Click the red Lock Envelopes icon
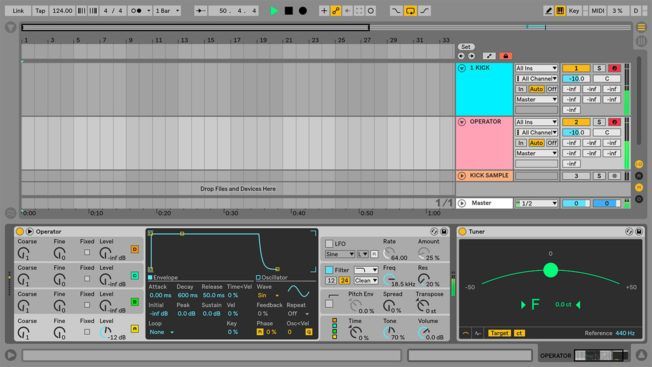The image size is (652, 367). pyautogui.click(x=506, y=56)
